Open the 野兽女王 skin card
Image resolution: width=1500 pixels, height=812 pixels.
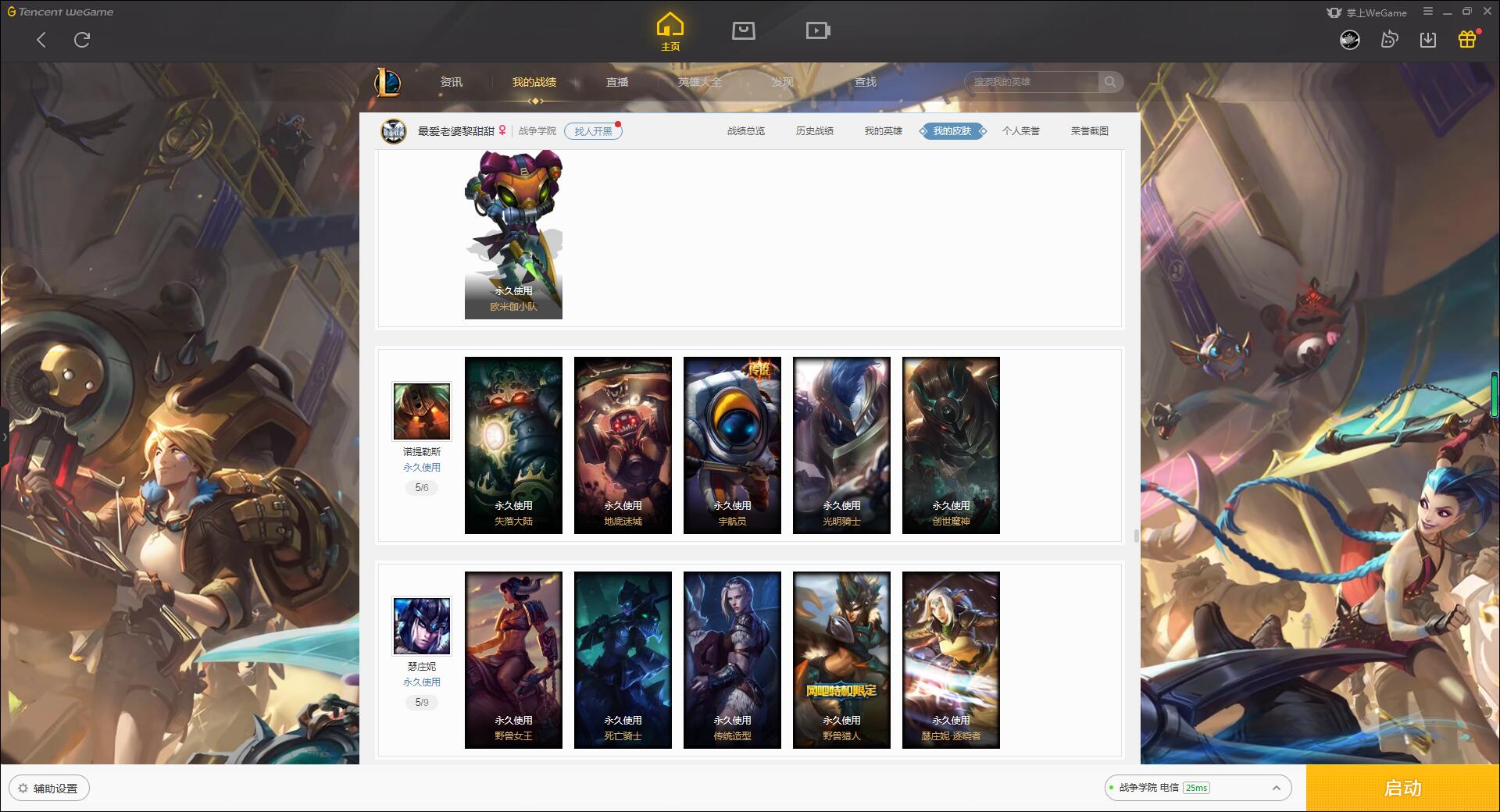tap(513, 660)
